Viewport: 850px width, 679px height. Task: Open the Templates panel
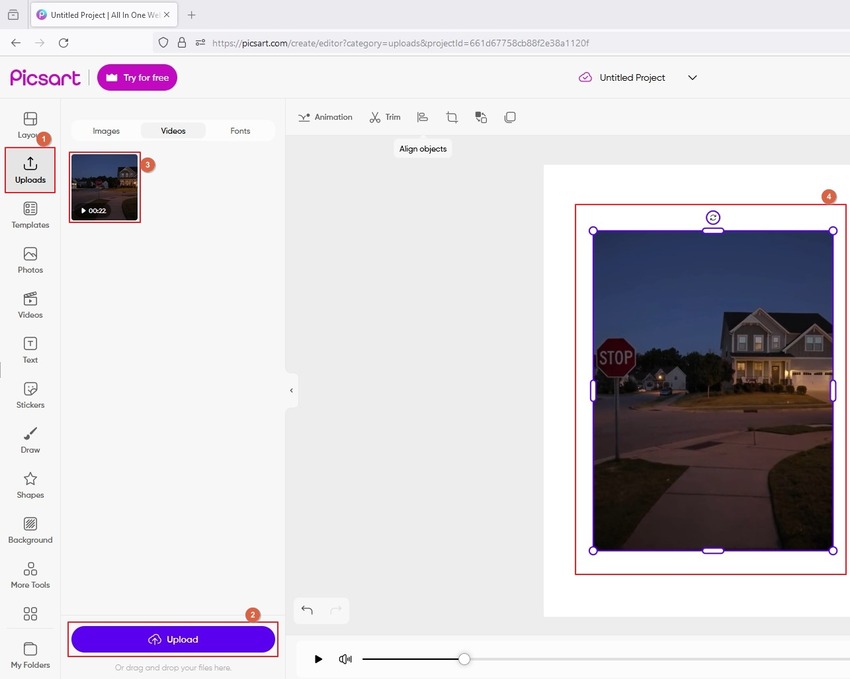tap(30, 215)
